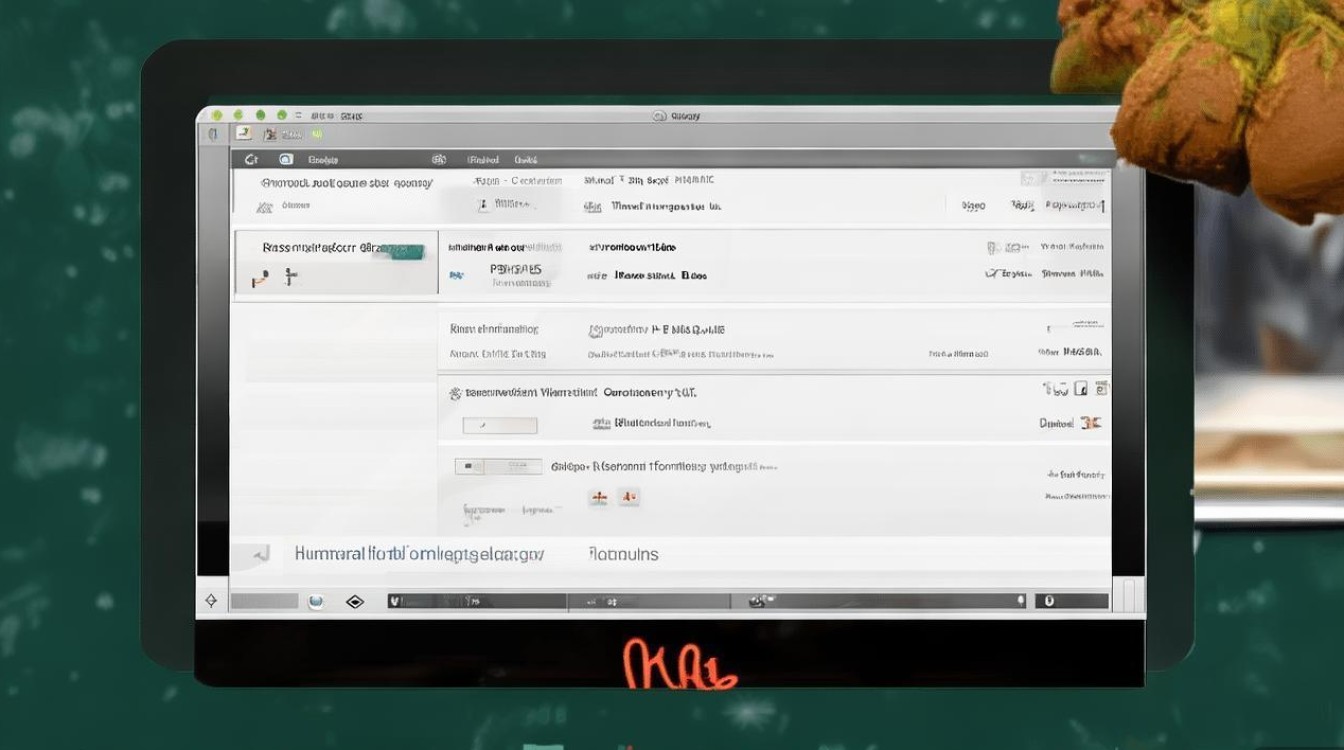The width and height of the screenshot is (1344, 750).
Task: Expand the return arrow beside the bottom heading
Action: [261, 553]
